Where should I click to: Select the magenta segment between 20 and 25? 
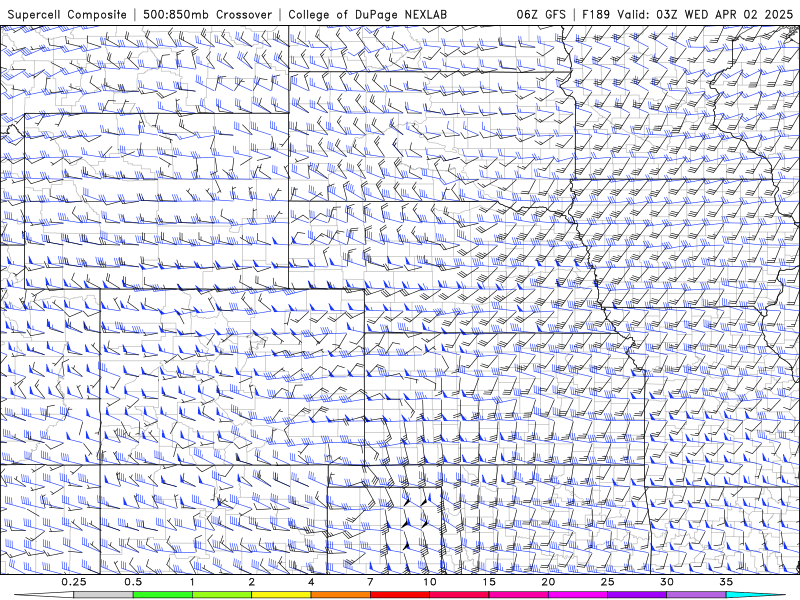pyautogui.click(x=578, y=595)
